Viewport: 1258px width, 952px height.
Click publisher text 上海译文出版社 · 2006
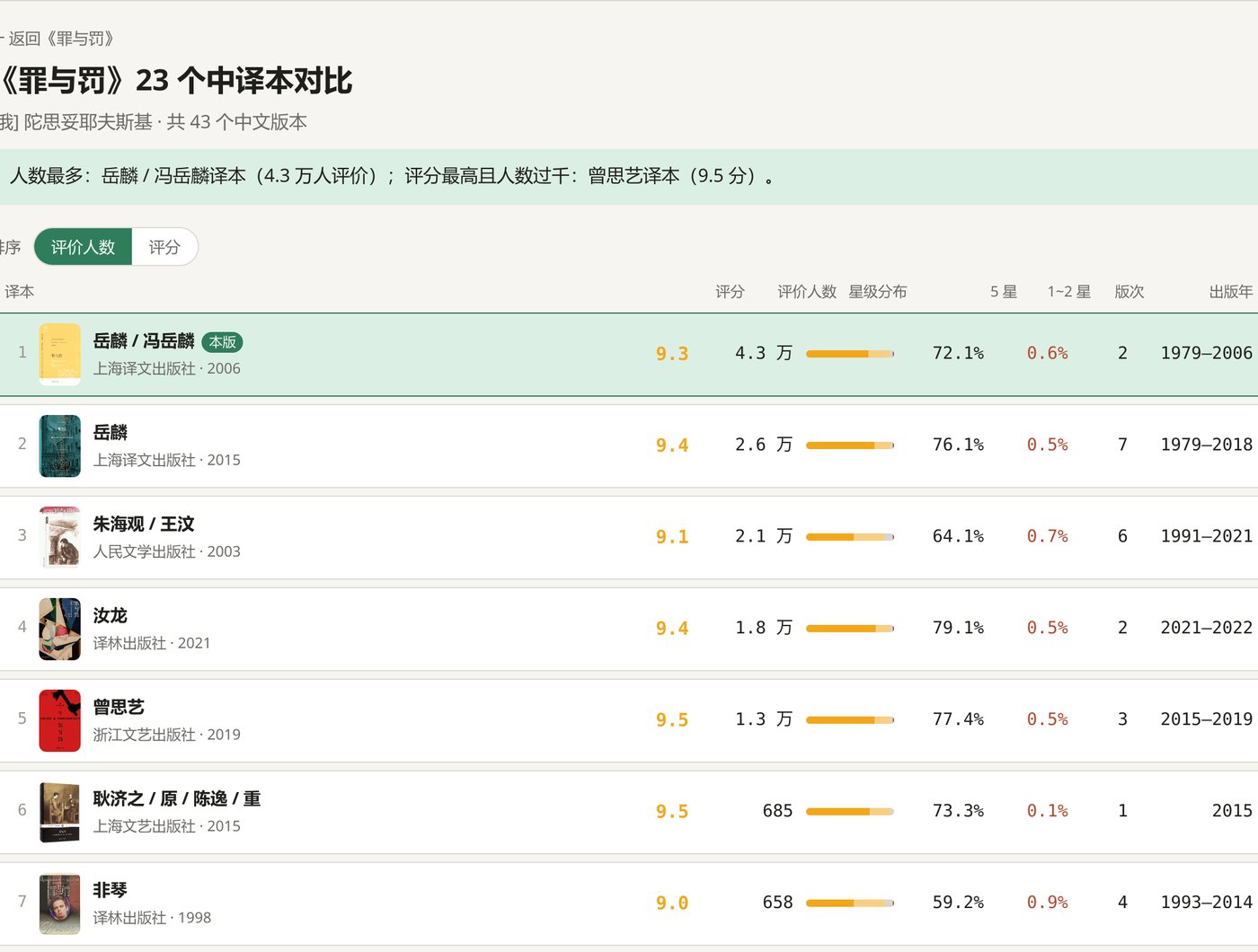(x=167, y=369)
